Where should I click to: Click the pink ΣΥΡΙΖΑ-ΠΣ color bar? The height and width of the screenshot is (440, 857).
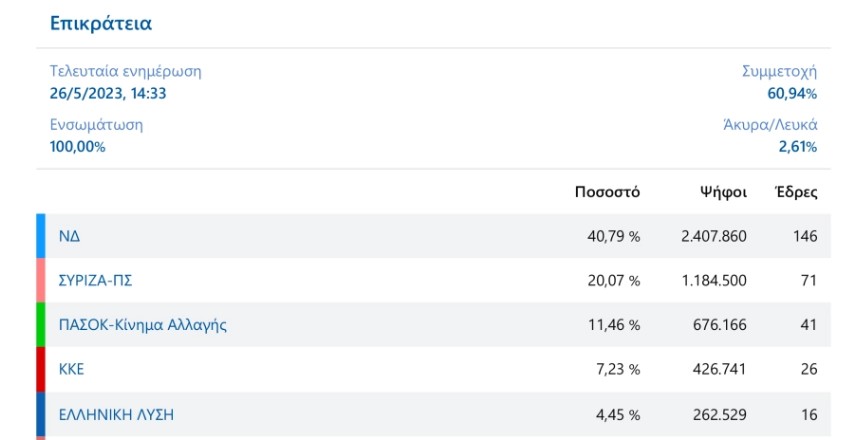coord(41,280)
